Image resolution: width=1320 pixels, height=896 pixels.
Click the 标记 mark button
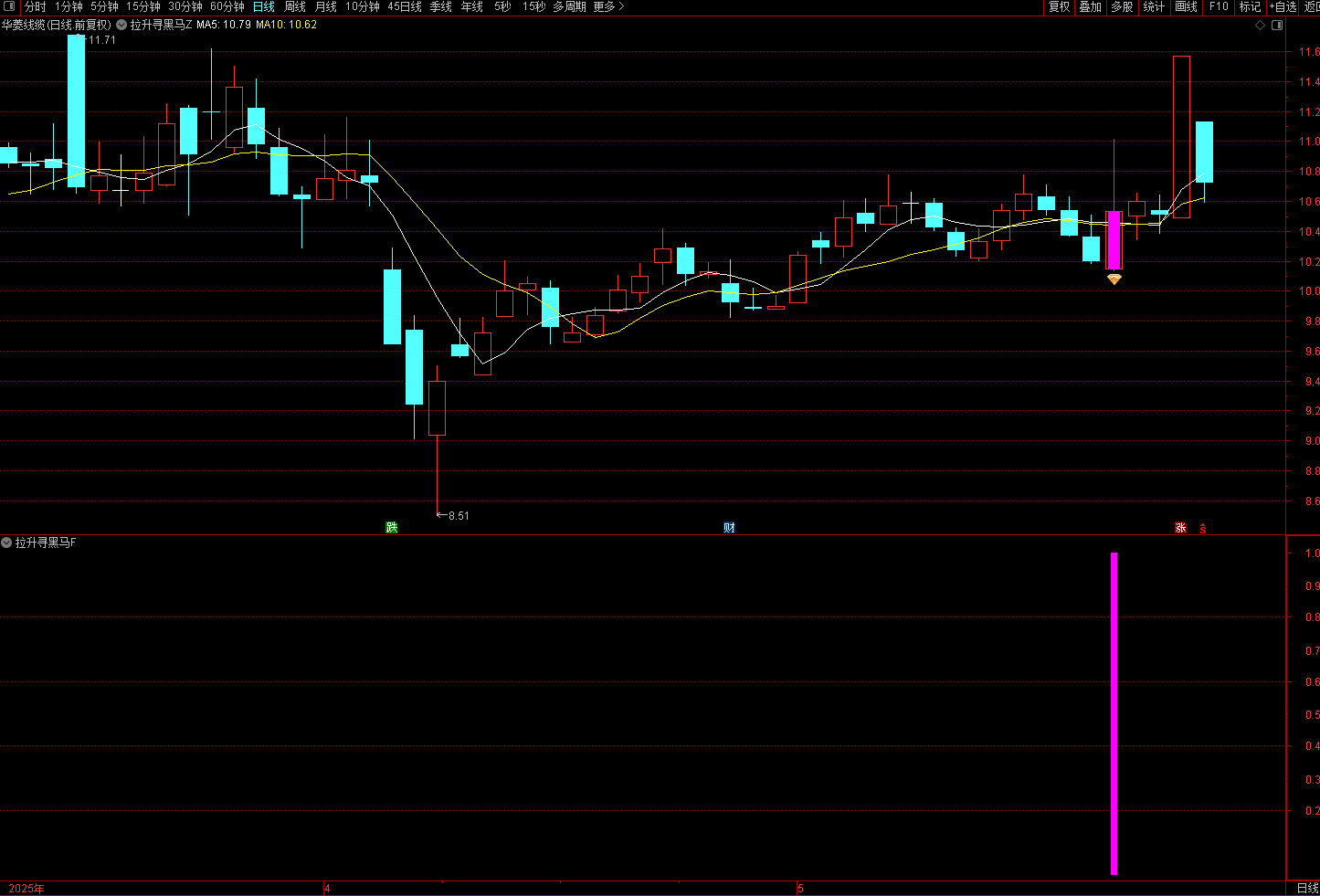pos(1250,6)
